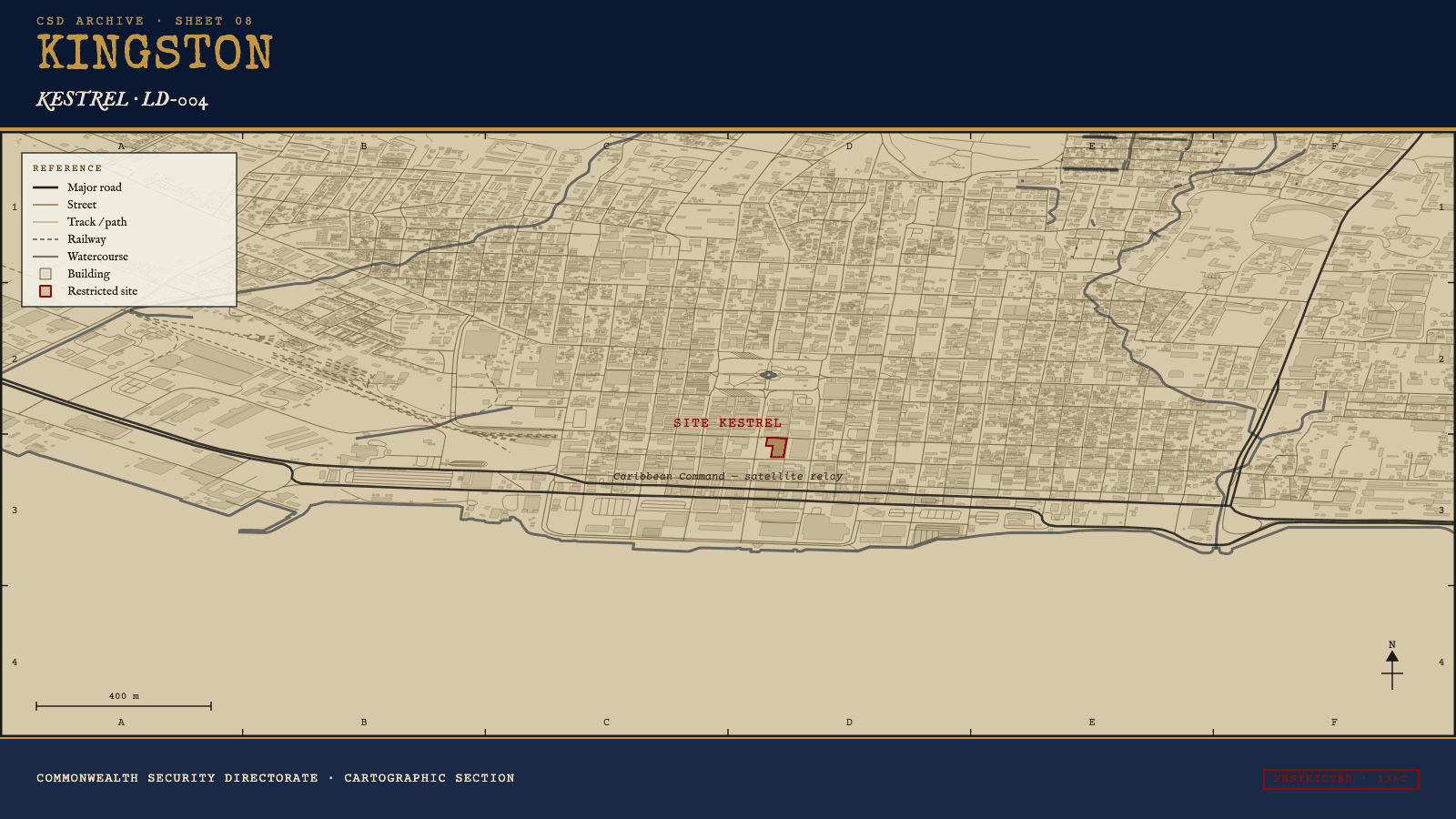Click the north arrow compass symbol
This screenshot has width=1456, height=819.
(x=1391, y=665)
